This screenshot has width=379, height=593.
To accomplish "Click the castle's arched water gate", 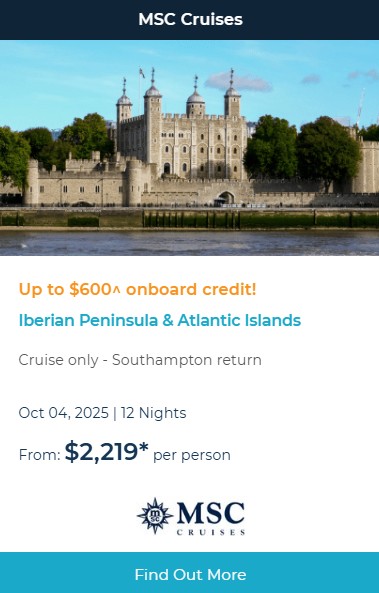I will pos(226,197).
